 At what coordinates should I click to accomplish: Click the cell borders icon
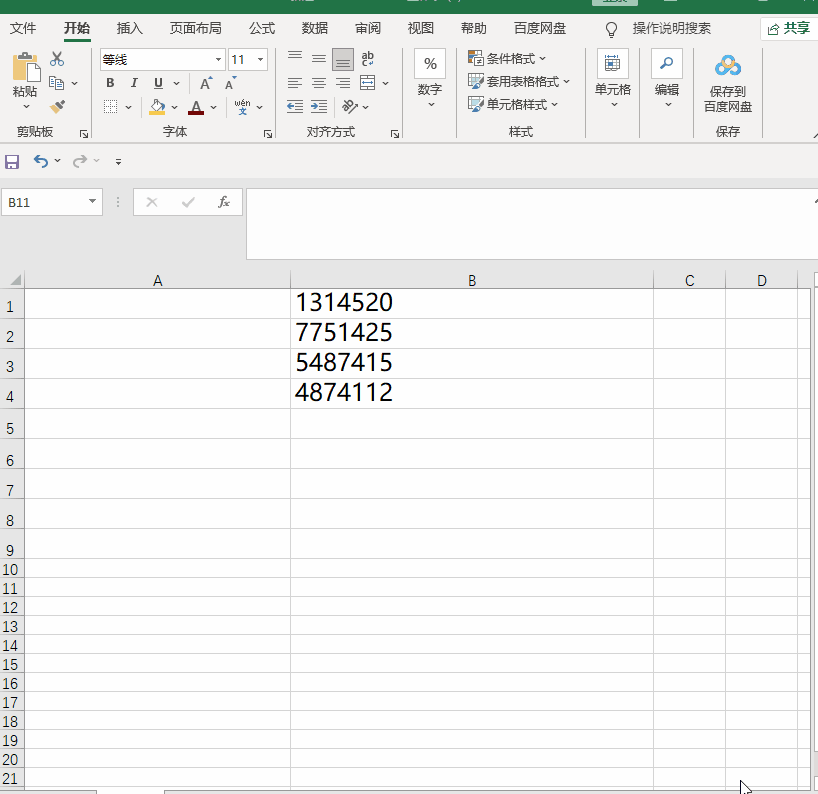point(110,107)
